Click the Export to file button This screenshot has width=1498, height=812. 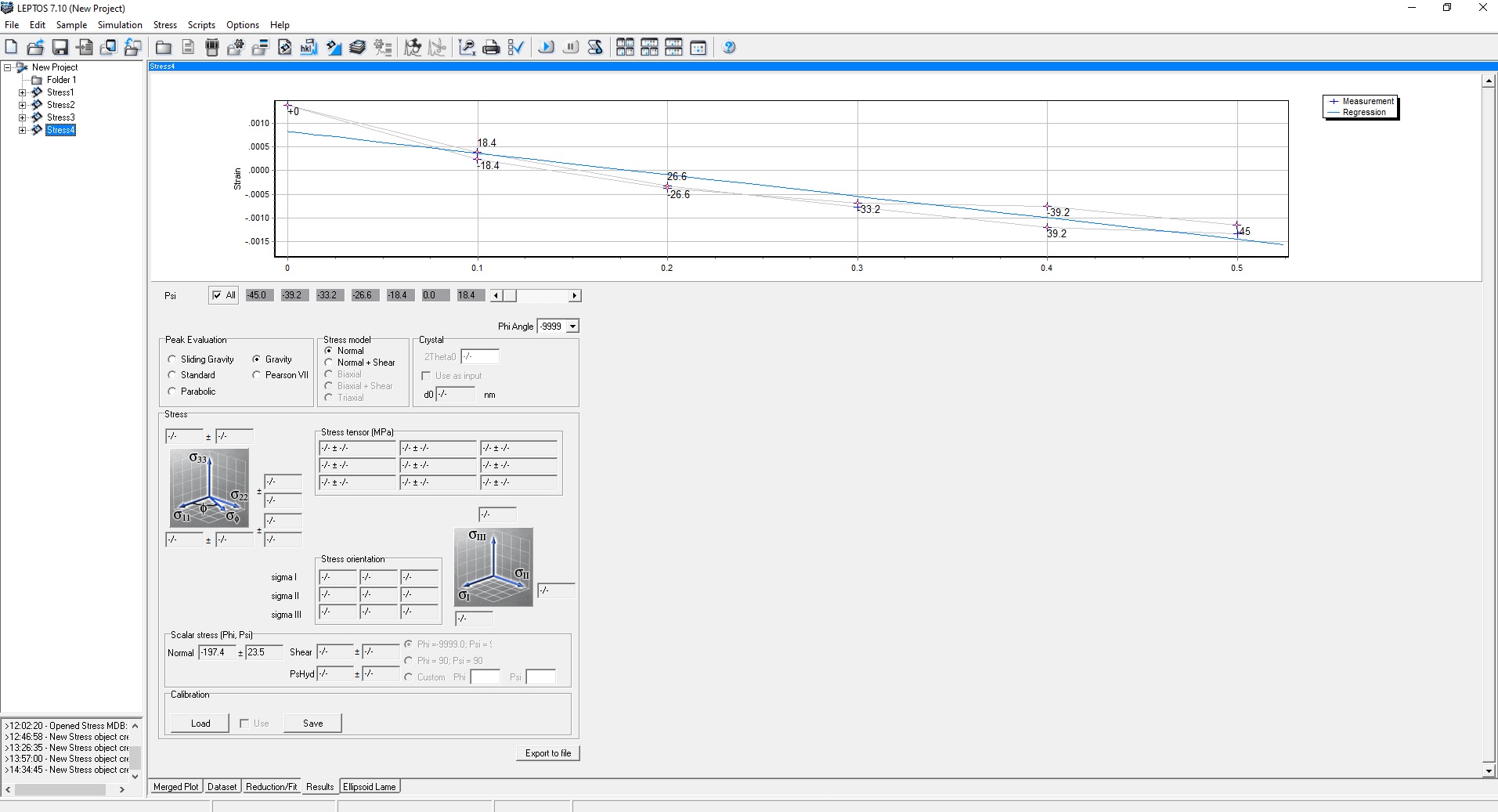point(548,753)
